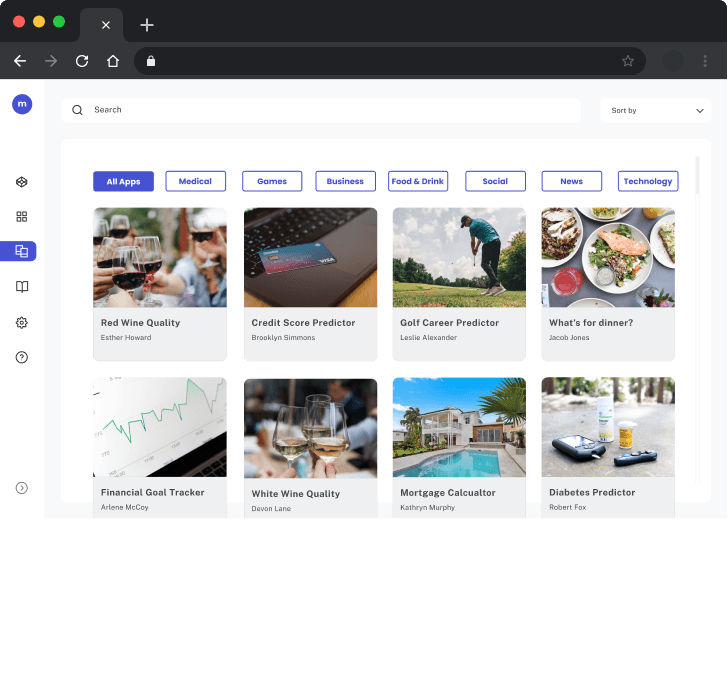Open a new browser tab
The image size is (728, 700).
click(x=147, y=25)
